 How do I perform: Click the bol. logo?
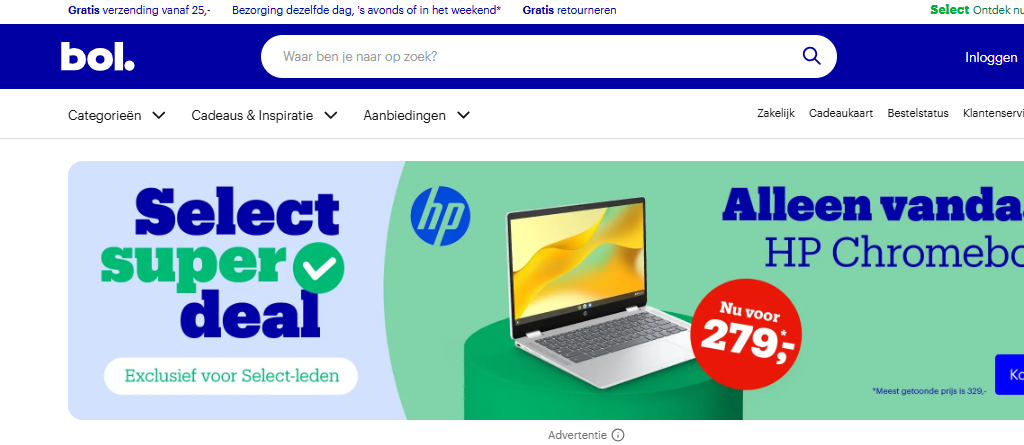click(x=98, y=56)
